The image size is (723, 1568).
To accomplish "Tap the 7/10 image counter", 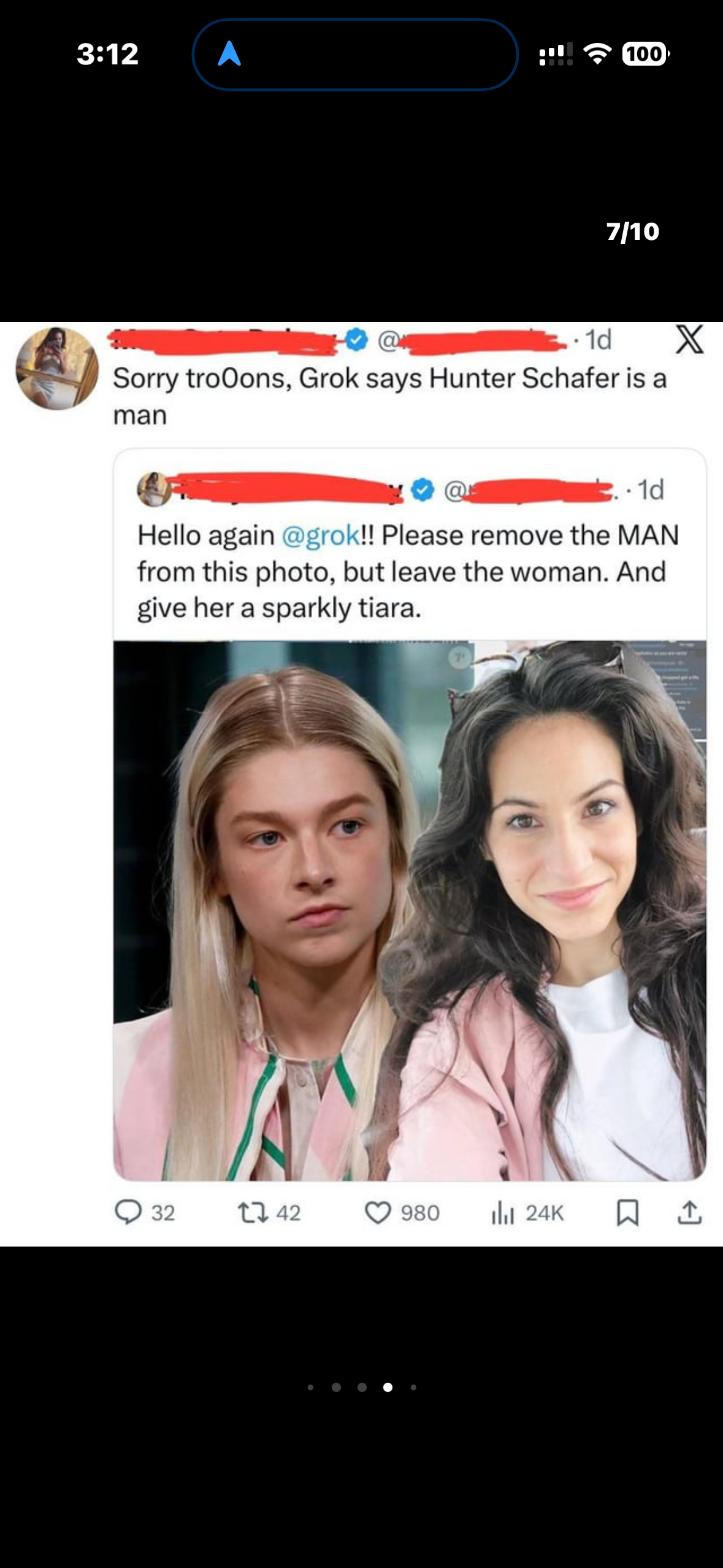I will (633, 231).
